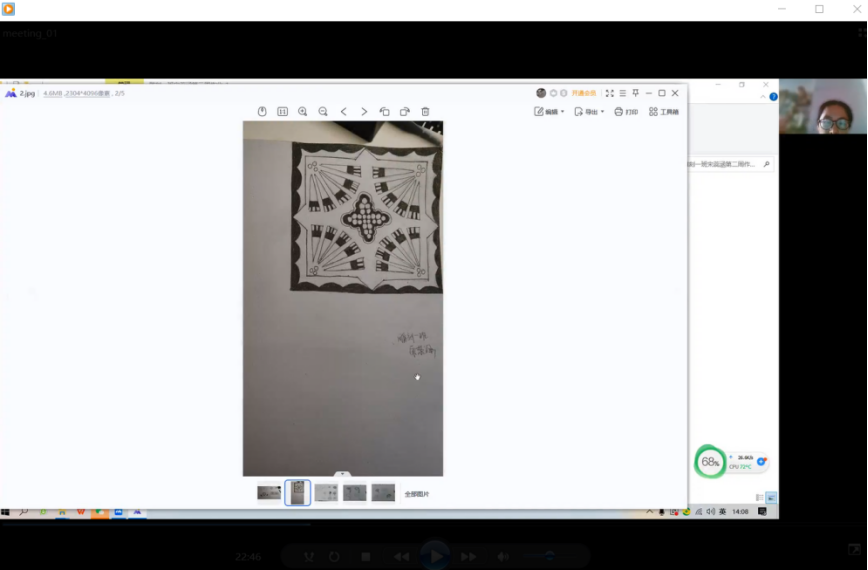Select the first thumbnail in the strip

click(x=269, y=493)
